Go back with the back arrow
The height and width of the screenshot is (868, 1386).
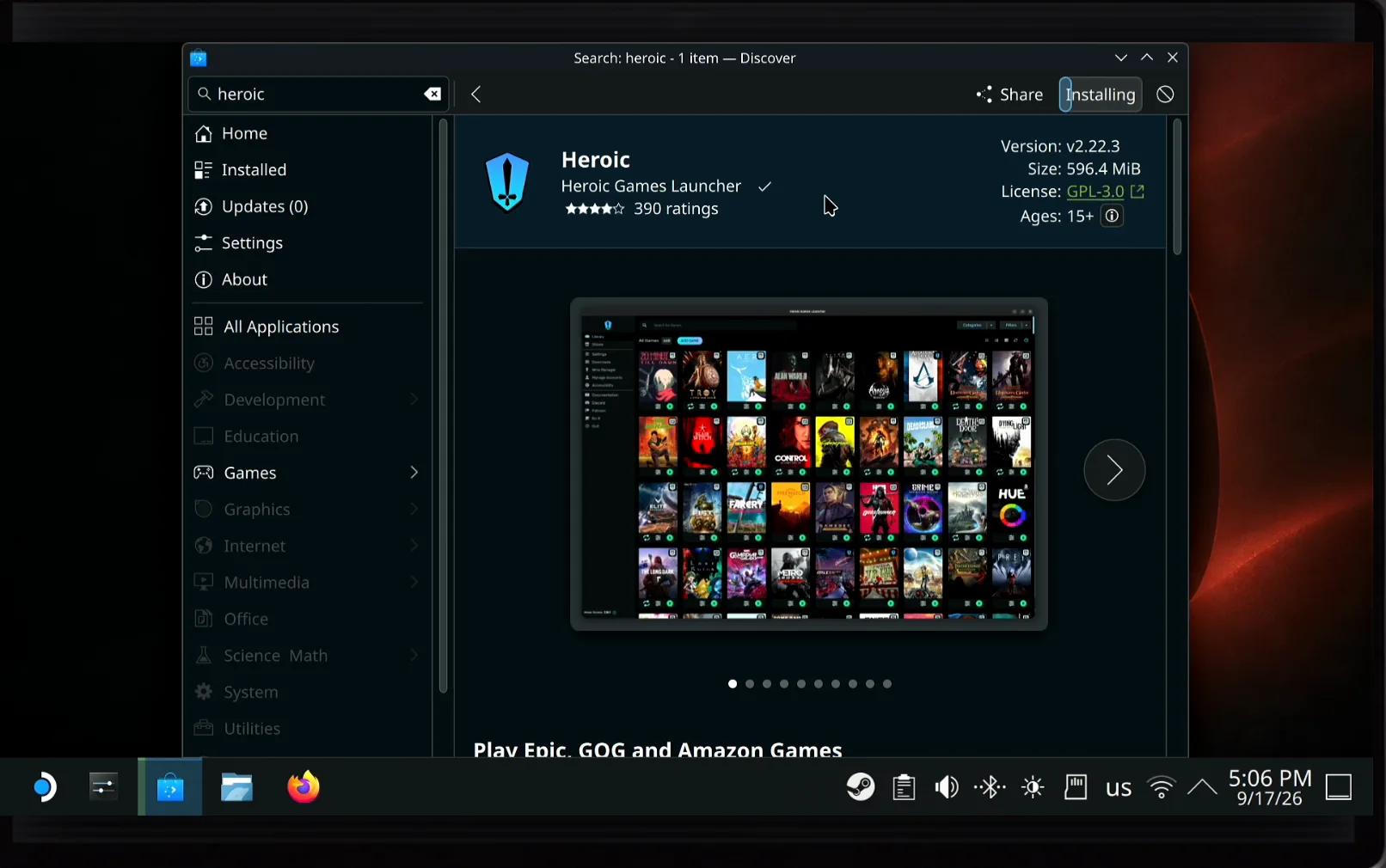coord(476,95)
